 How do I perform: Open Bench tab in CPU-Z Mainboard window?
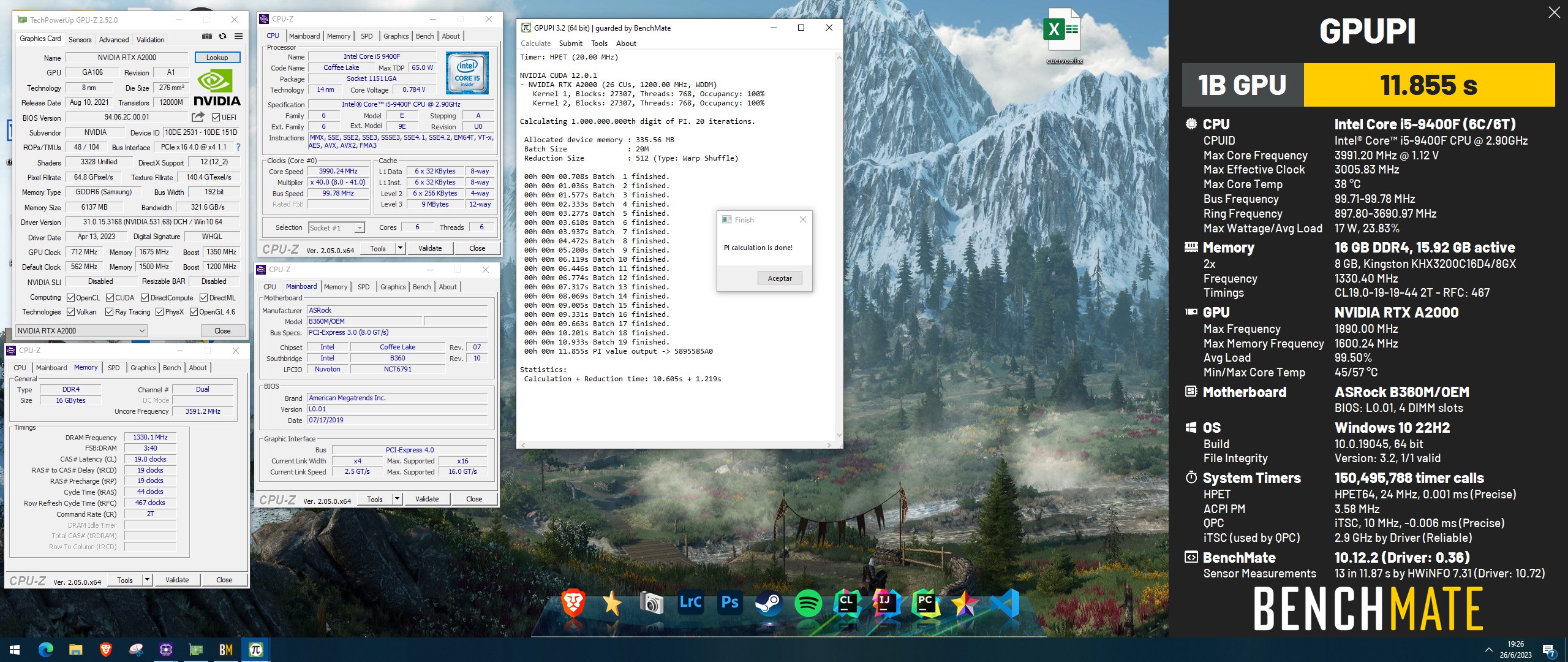421,287
